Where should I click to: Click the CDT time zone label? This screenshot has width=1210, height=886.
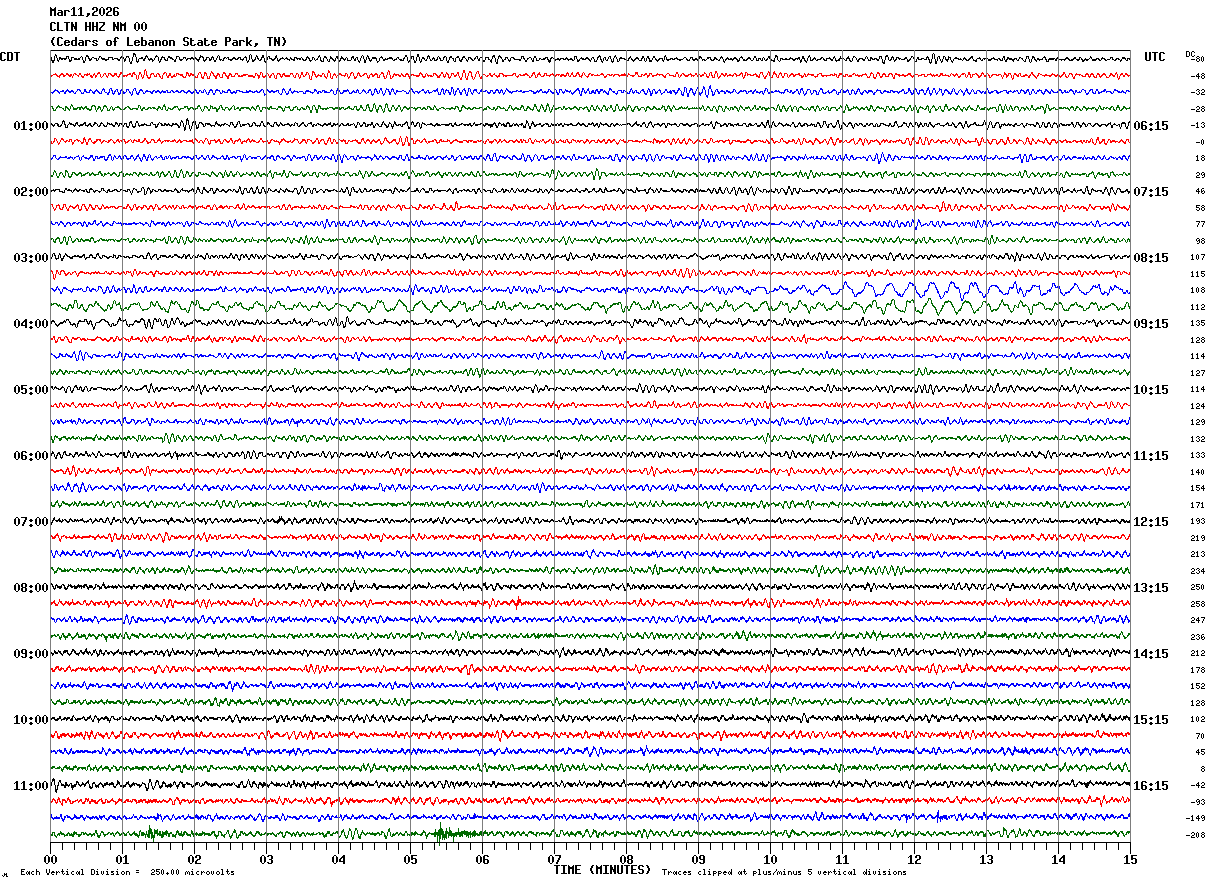(10, 57)
